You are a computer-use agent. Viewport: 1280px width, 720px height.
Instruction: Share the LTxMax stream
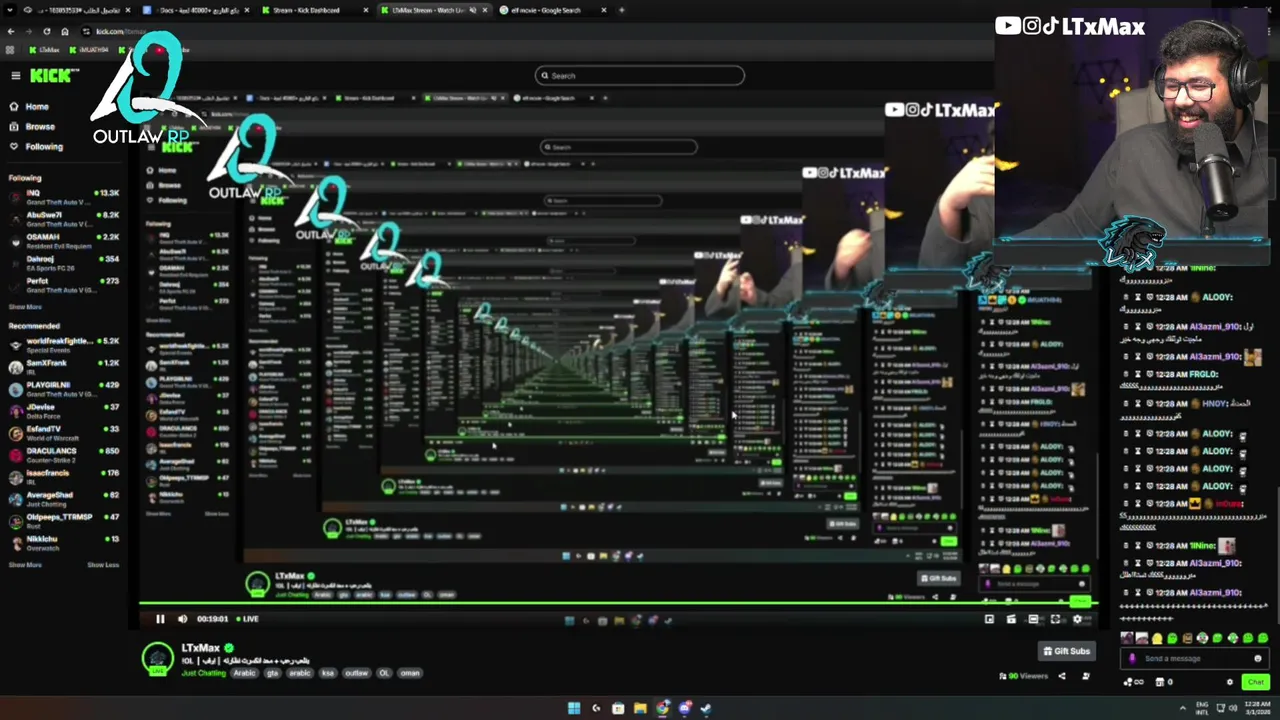[1062, 676]
